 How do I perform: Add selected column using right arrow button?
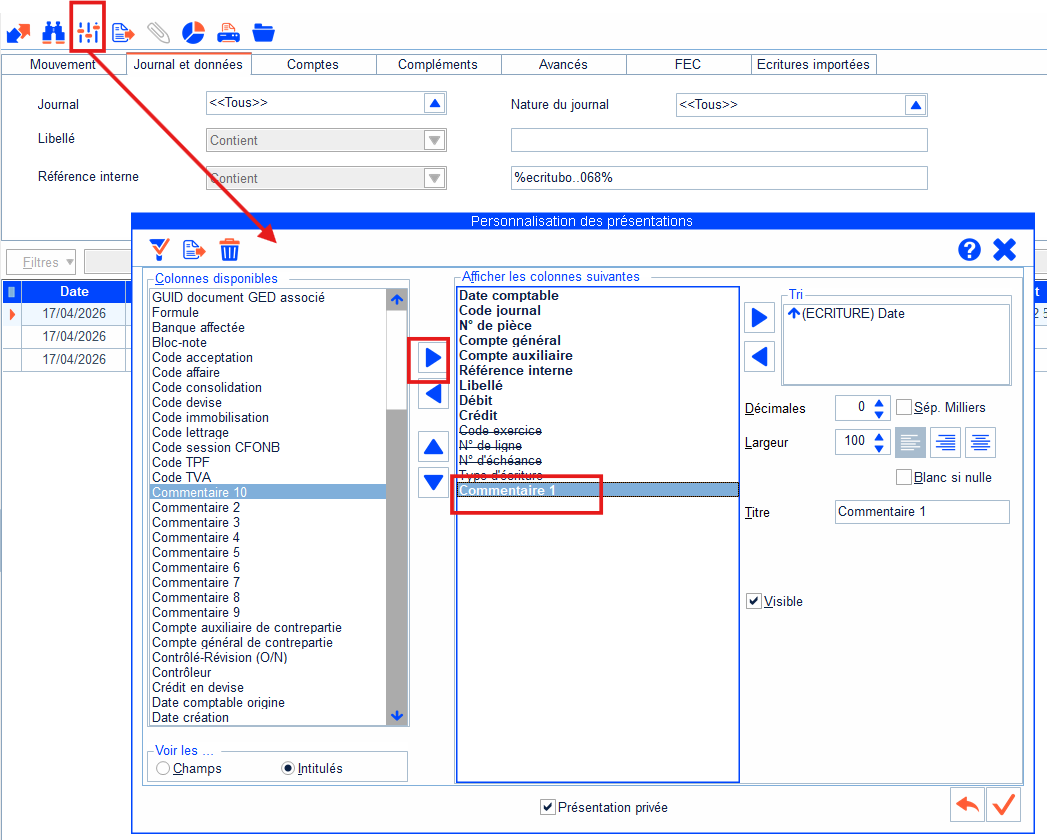(x=433, y=359)
